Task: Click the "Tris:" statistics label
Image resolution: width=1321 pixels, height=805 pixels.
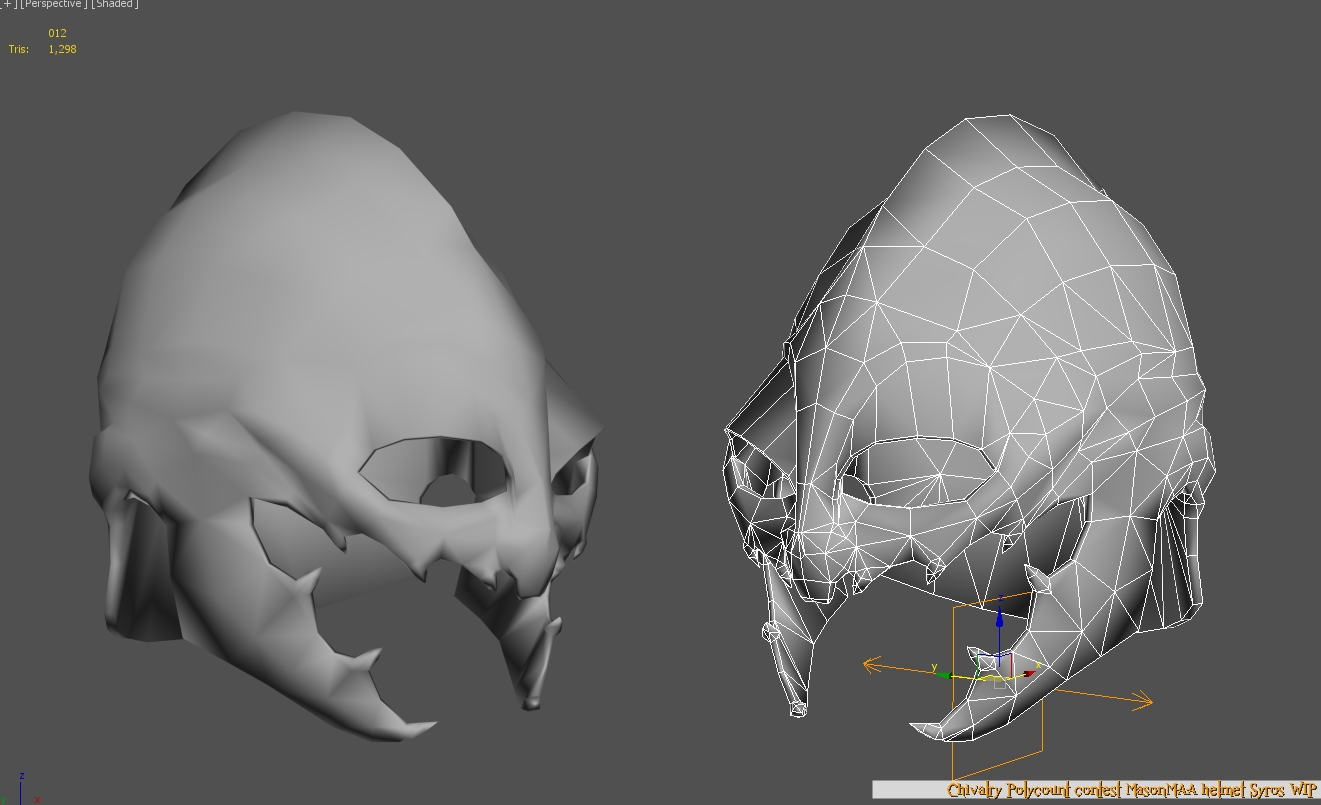Action: click(19, 49)
